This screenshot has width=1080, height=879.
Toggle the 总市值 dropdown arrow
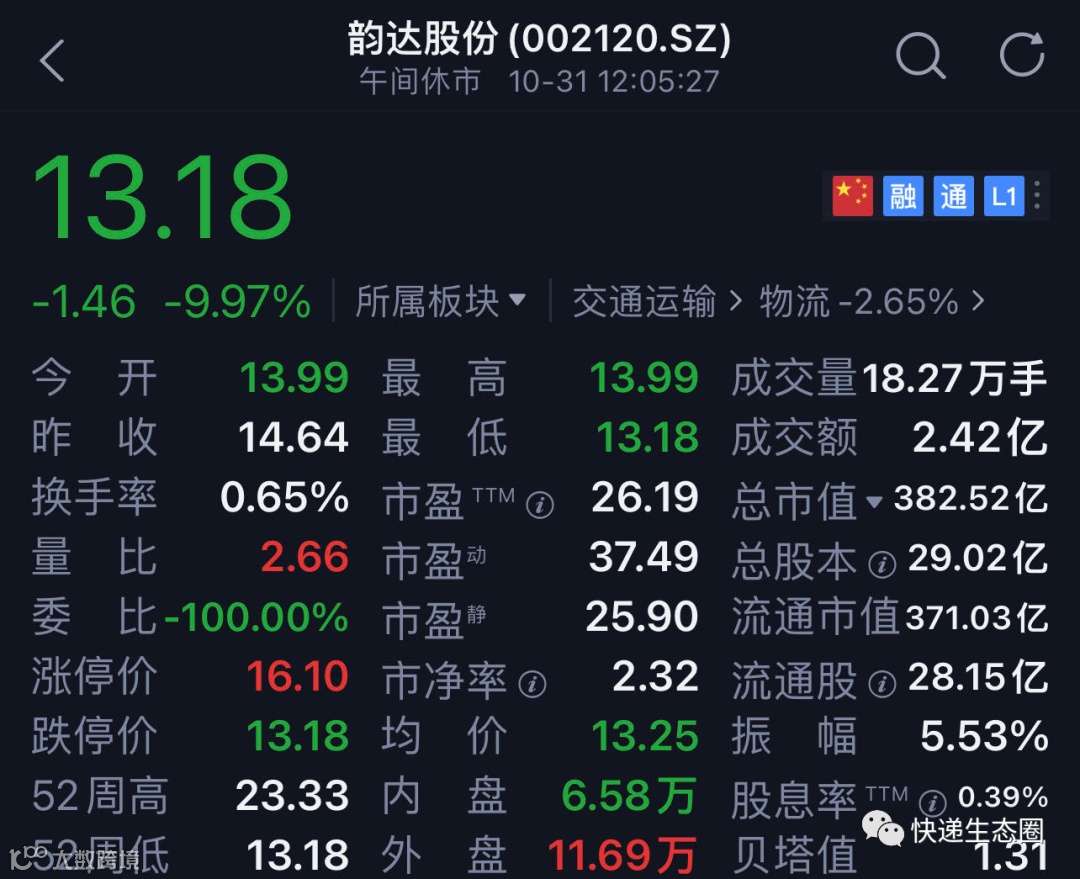[x=874, y=501]
